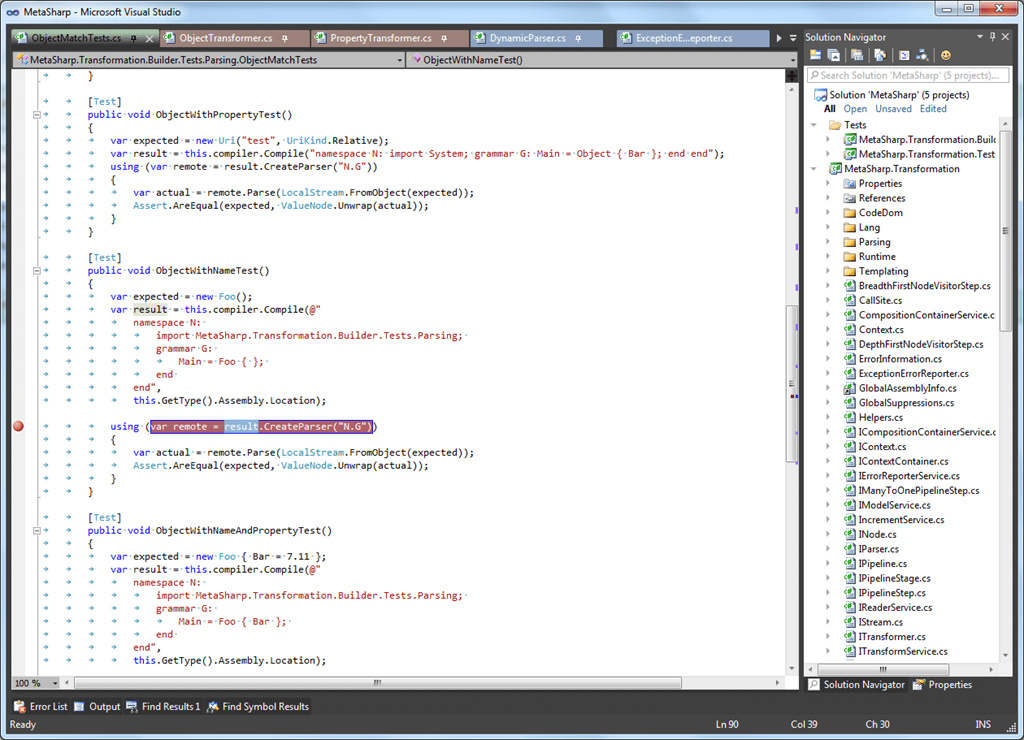Switch to the Properties panel tab
The width and height of the screenshot is (1024, 740).
point(942,684)
